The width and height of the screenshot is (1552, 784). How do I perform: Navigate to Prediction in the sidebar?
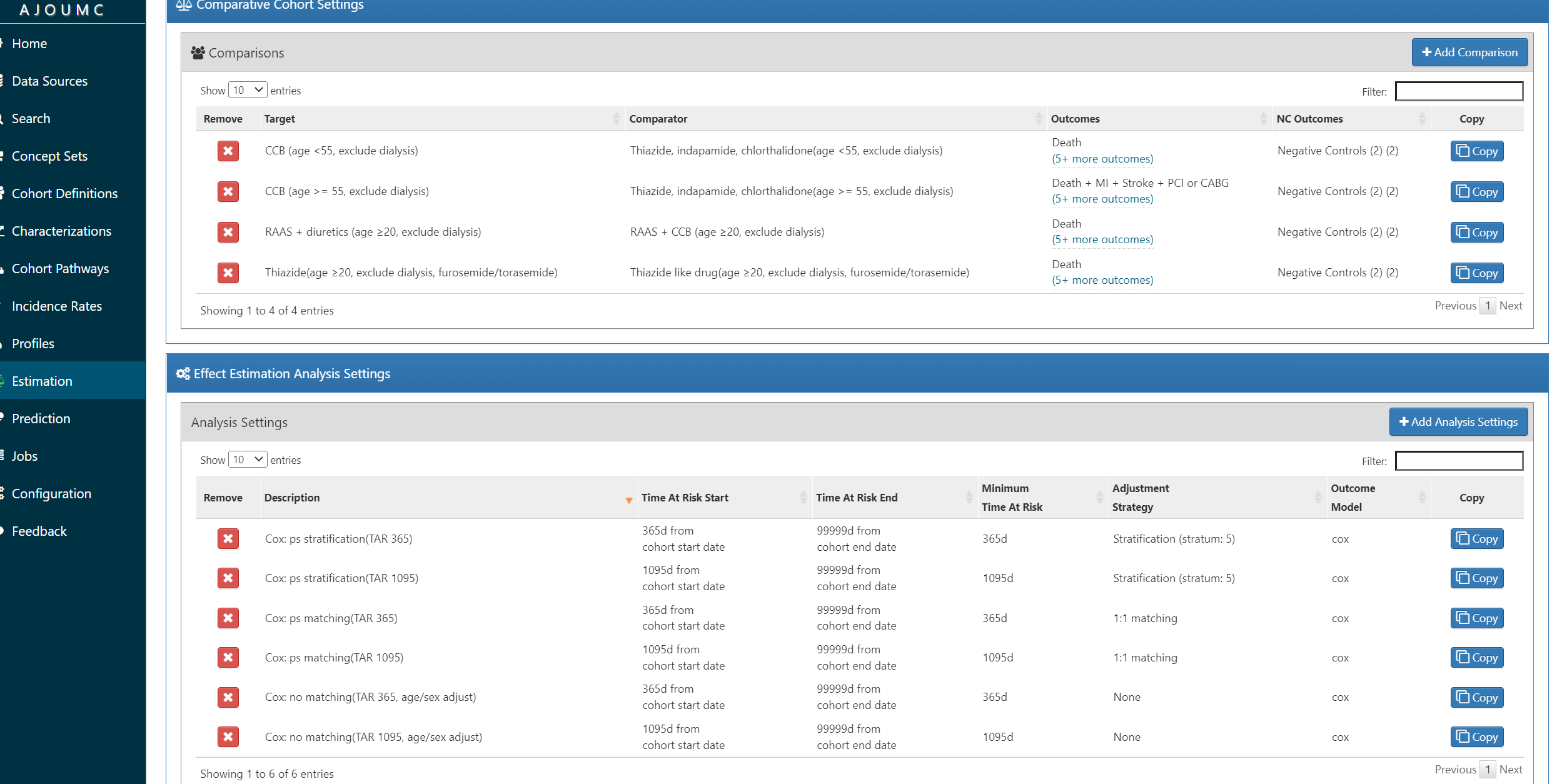(x=41, y=419)
